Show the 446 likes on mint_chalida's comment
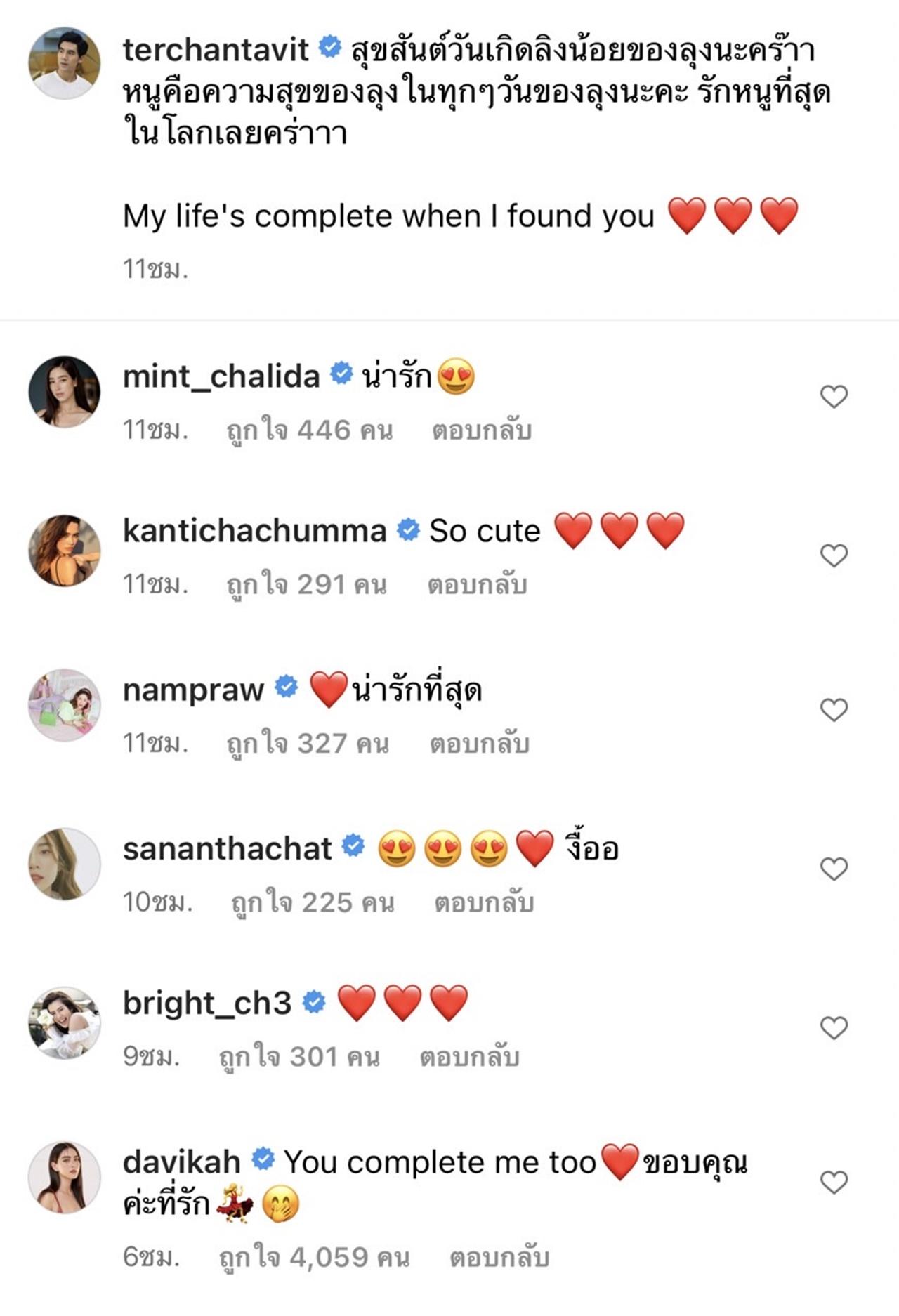 tap(309, 430)
